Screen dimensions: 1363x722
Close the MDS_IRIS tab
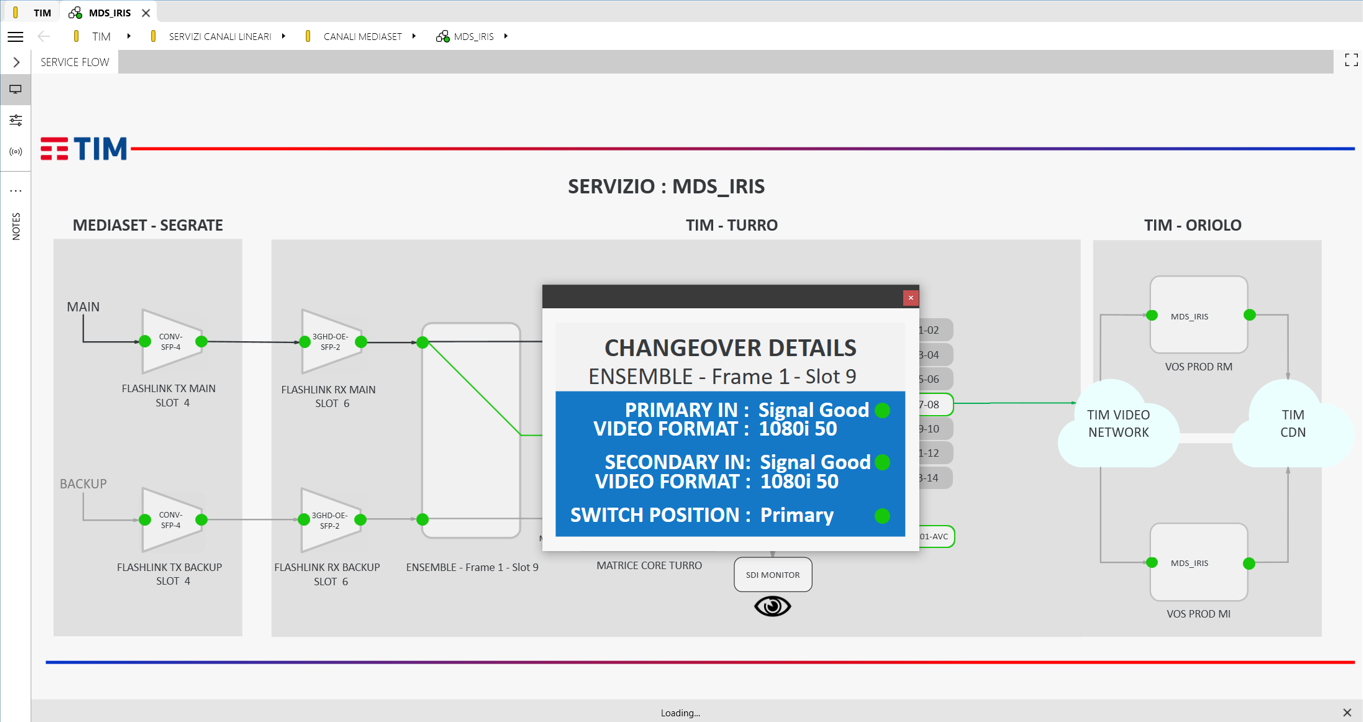146,13
